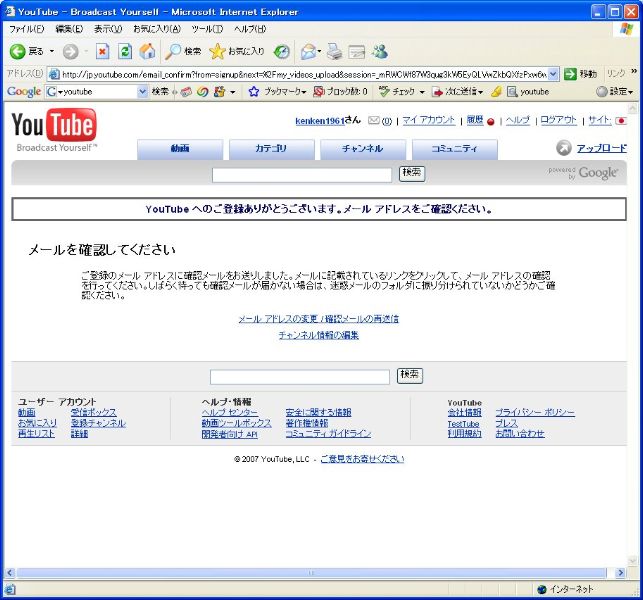Select the コミュニティ tab
643x600 pixels.
[454, 149]
